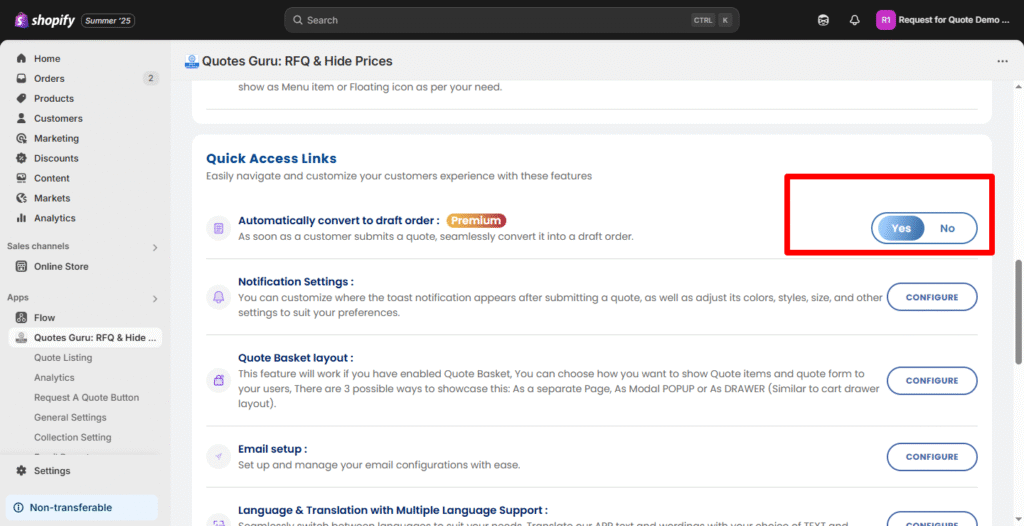The width and height of the screenshot is (1024, 526).
Task: Open Quote Listing in the sidebar
Action: (x=63, y=357)
